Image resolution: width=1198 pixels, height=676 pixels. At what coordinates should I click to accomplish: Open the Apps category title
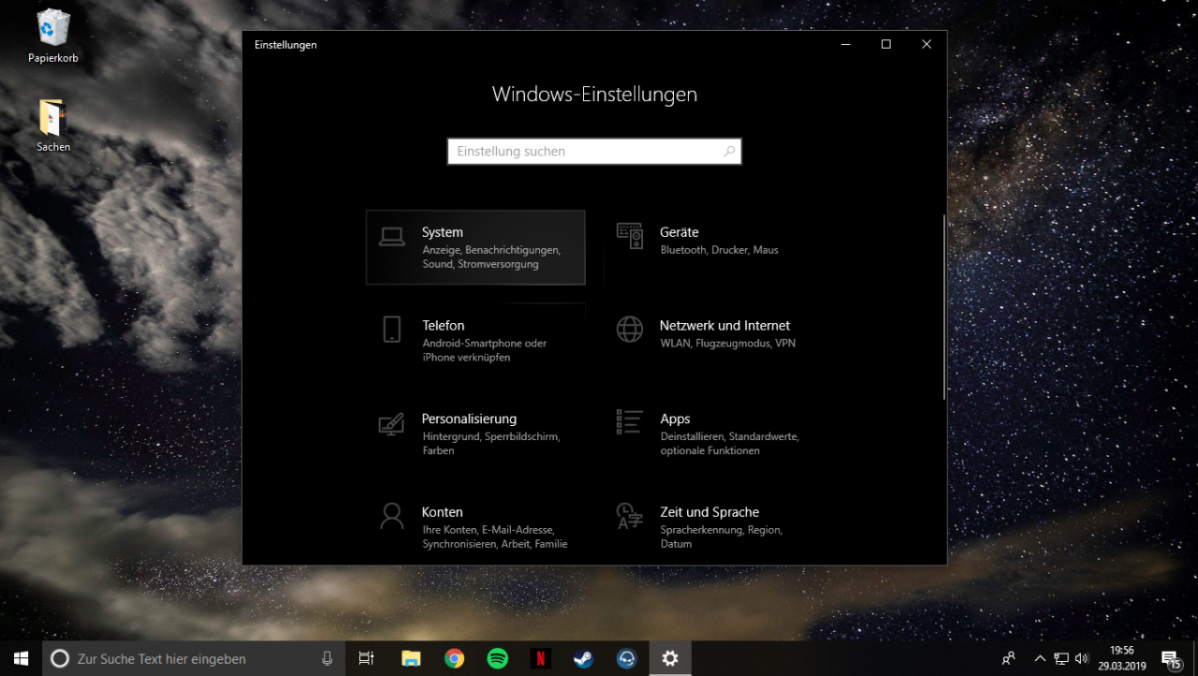click(675, 419)
